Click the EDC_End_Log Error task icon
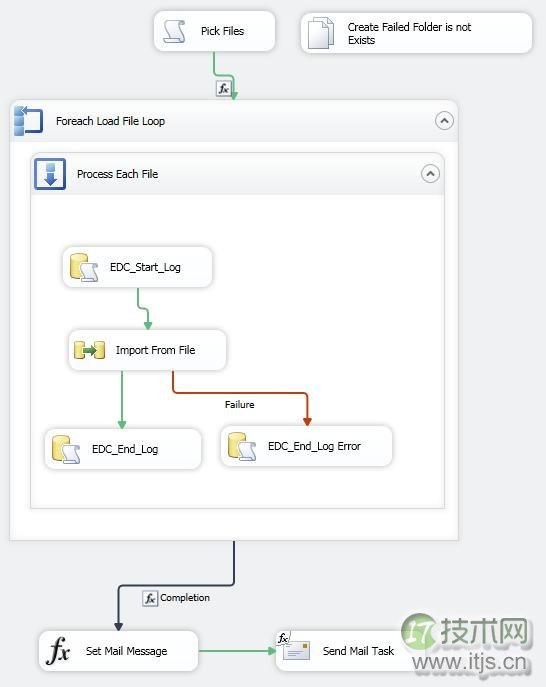This screenshot has height=687, width=546. tap(242, 446)
